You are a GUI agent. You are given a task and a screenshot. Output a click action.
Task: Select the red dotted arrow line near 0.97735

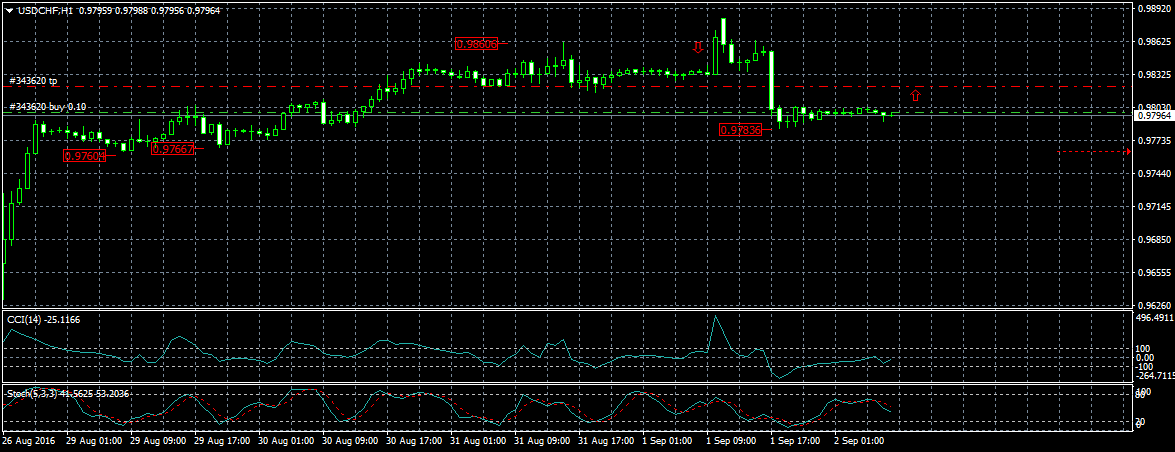[1094, 151]
